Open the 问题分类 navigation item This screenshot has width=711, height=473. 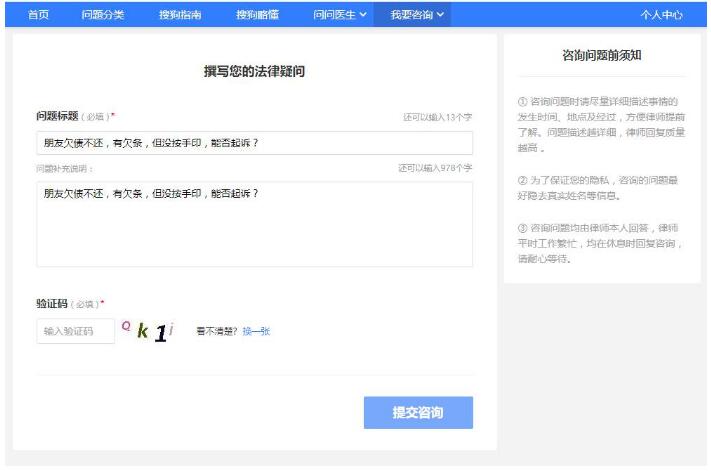(x=103, y=15)
